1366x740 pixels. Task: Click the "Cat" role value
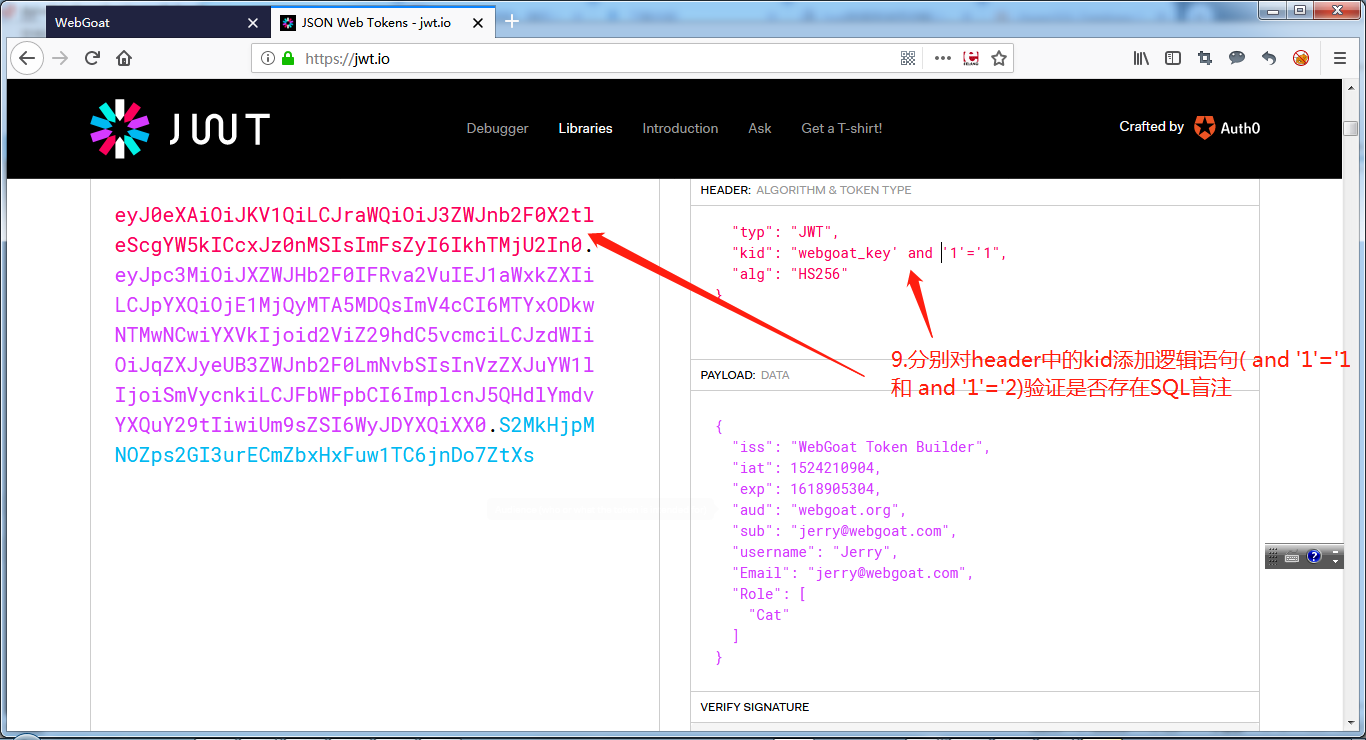[769, 615]
